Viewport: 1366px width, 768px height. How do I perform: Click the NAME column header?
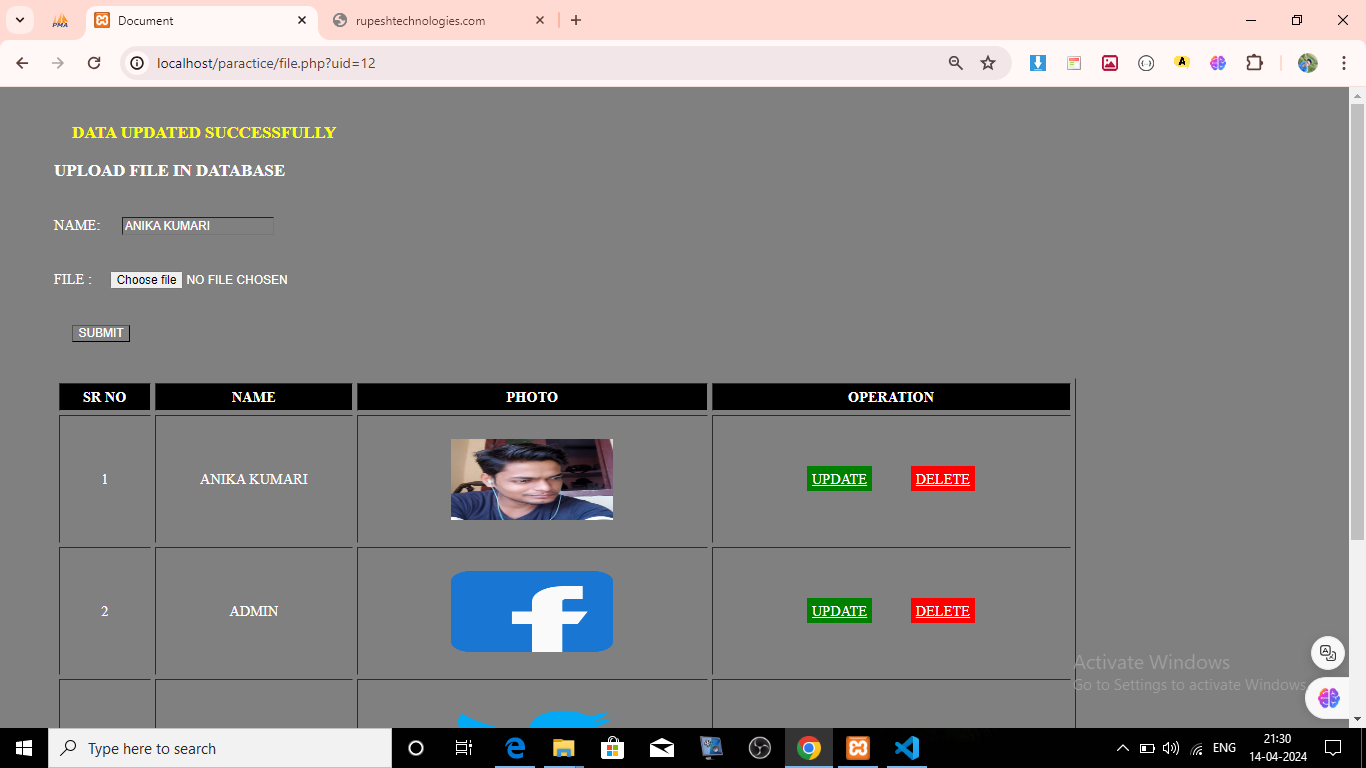254,397
